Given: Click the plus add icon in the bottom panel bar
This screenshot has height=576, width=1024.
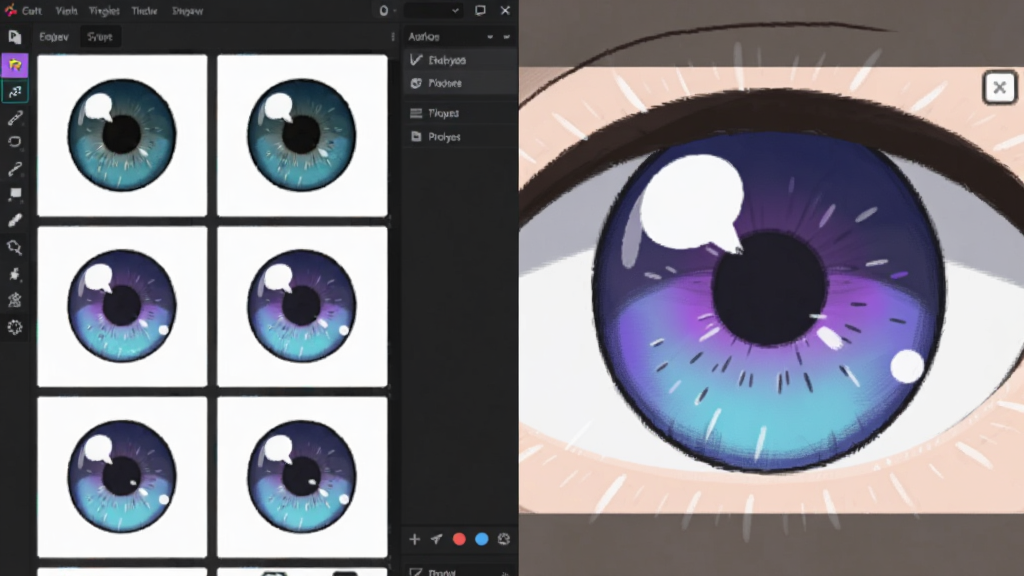Looking at the screenshot, I should pos(415,539).
